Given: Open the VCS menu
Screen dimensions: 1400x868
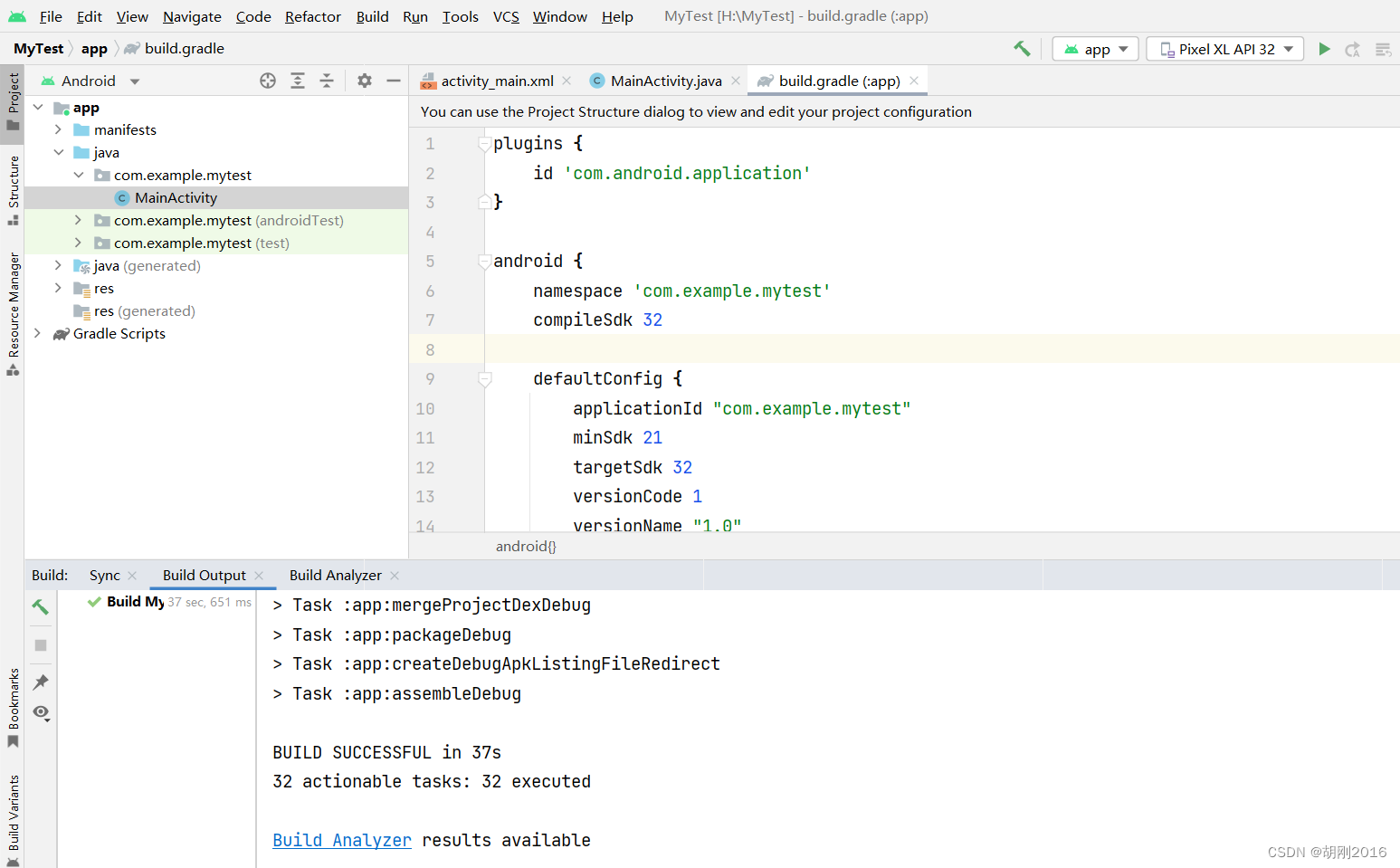Looking at the screenshot, I should (x=506, y=16).
